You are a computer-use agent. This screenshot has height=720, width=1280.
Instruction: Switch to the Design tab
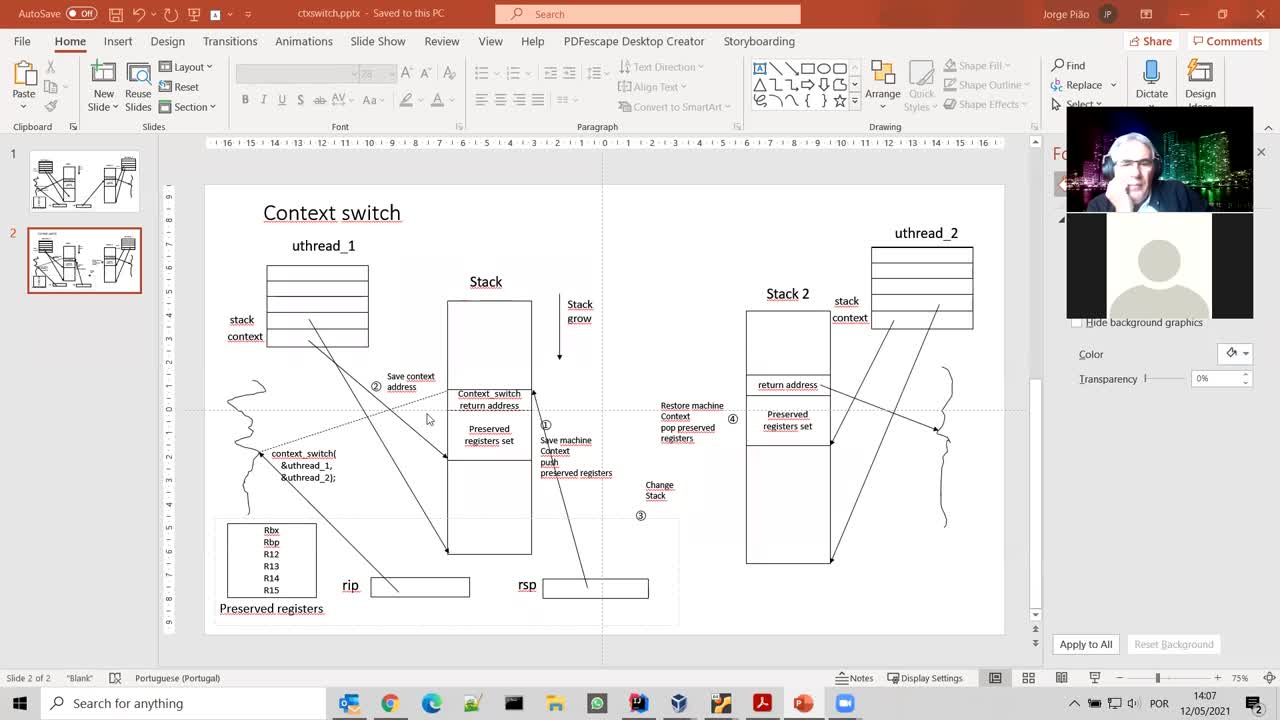tap(168, 41)
